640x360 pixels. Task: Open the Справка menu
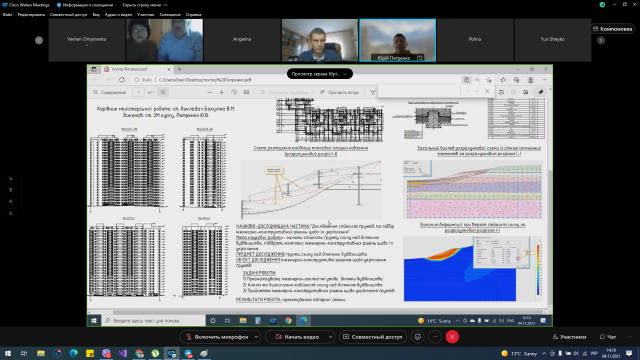click(x=193, y=14)
